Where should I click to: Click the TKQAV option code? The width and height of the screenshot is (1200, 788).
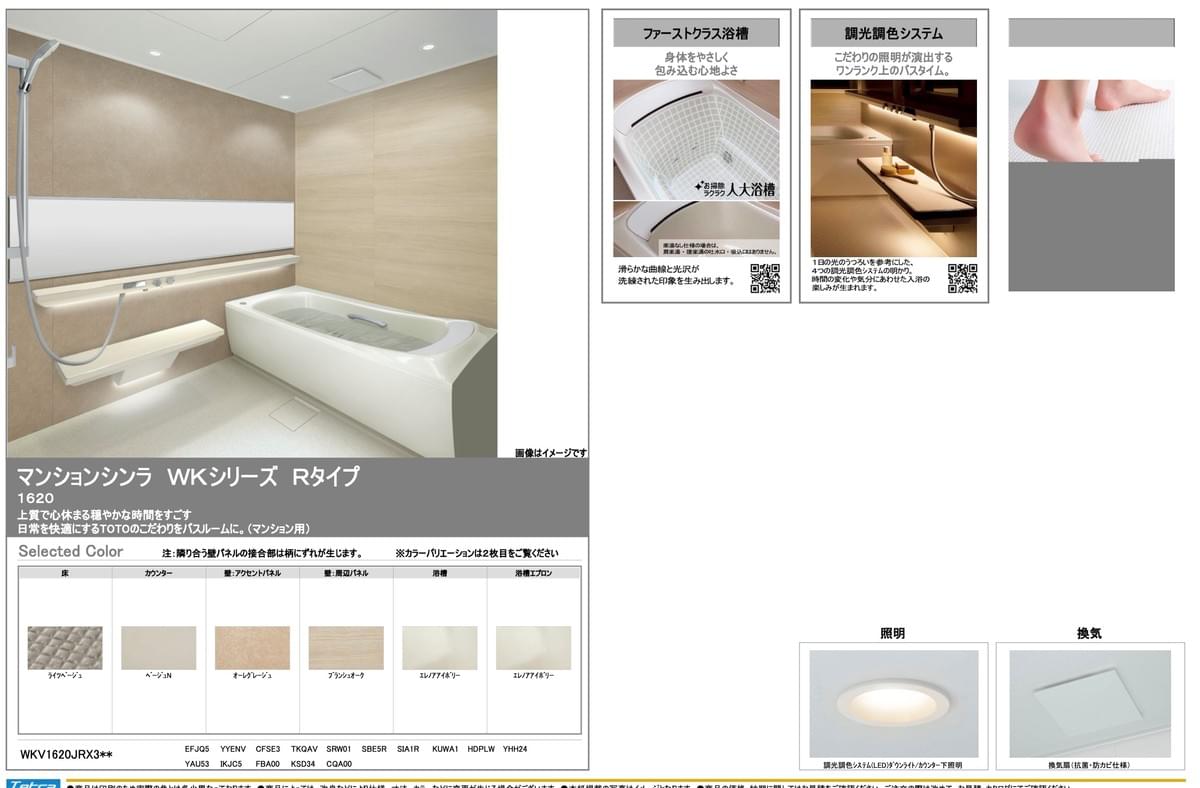(x=304, y=748)
